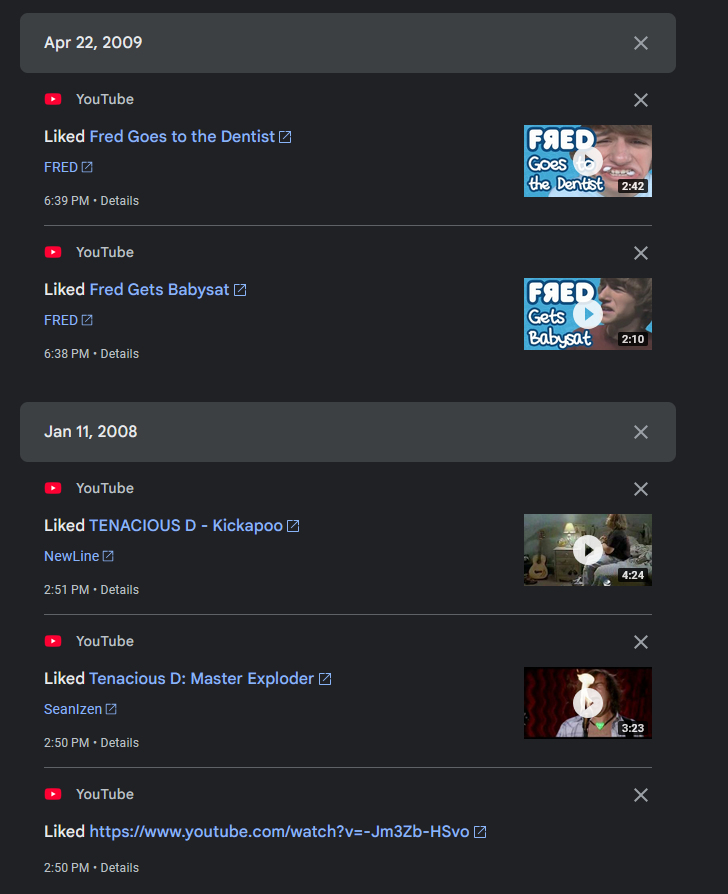Click YouTube icon above TENACIOUS D - Kickapoo
This screenshot has height=894, width=728.
coord(53,488)
